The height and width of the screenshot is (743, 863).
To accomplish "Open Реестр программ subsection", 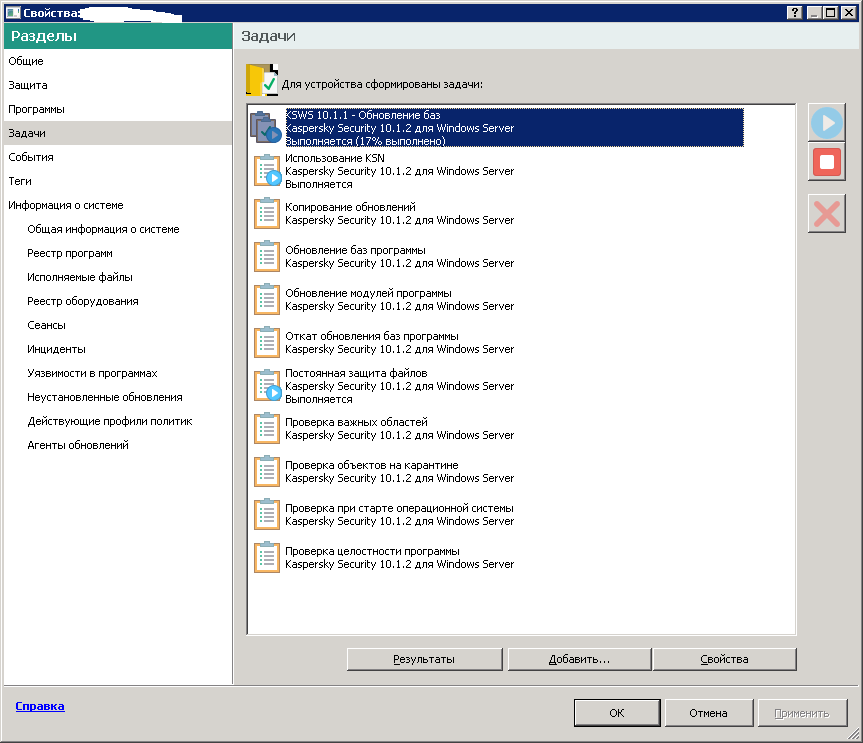I will pos(70,253).
